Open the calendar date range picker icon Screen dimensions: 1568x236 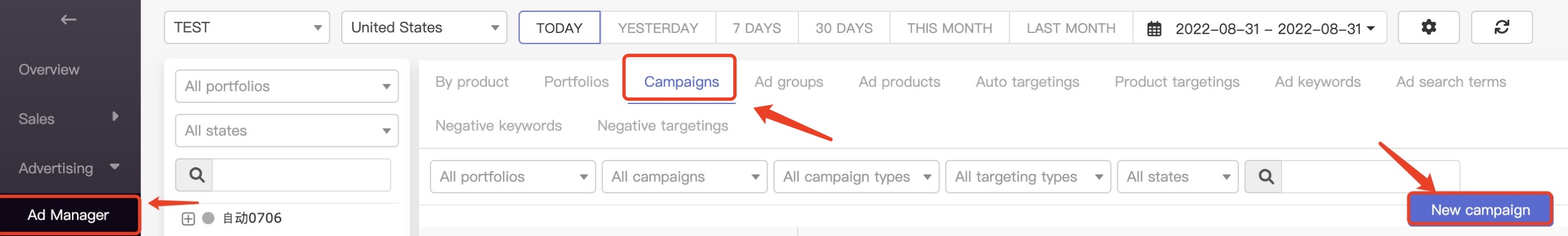[x=1154, y=29]
